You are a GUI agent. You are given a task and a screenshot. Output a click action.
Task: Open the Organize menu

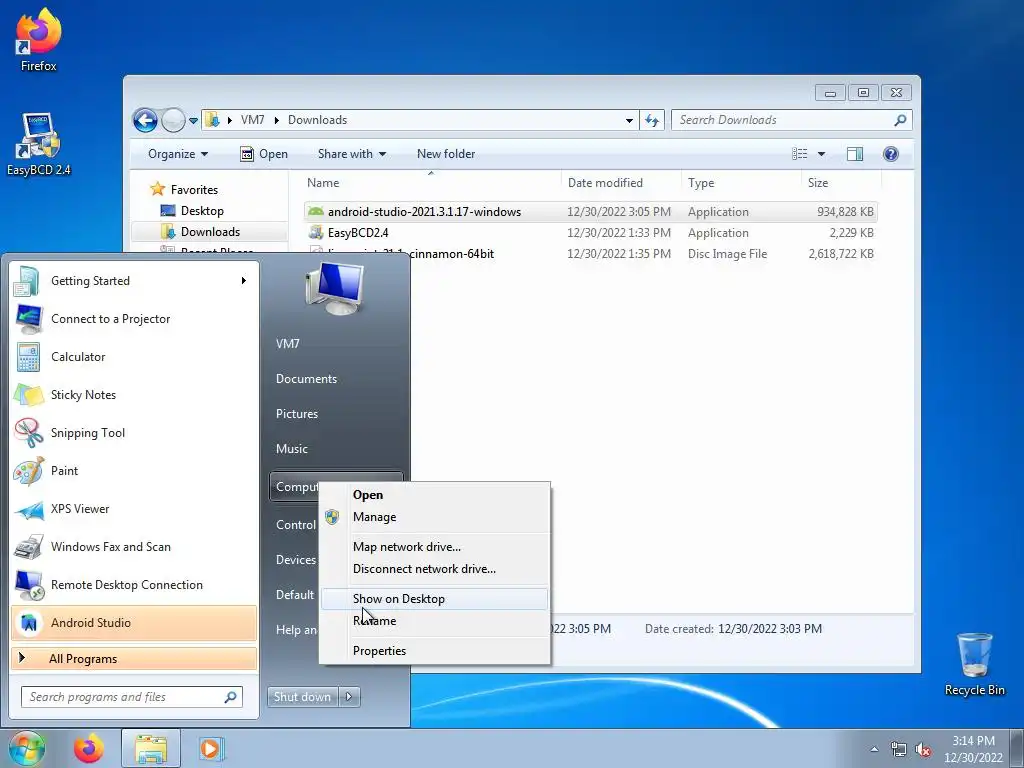[x=178, y=154]
